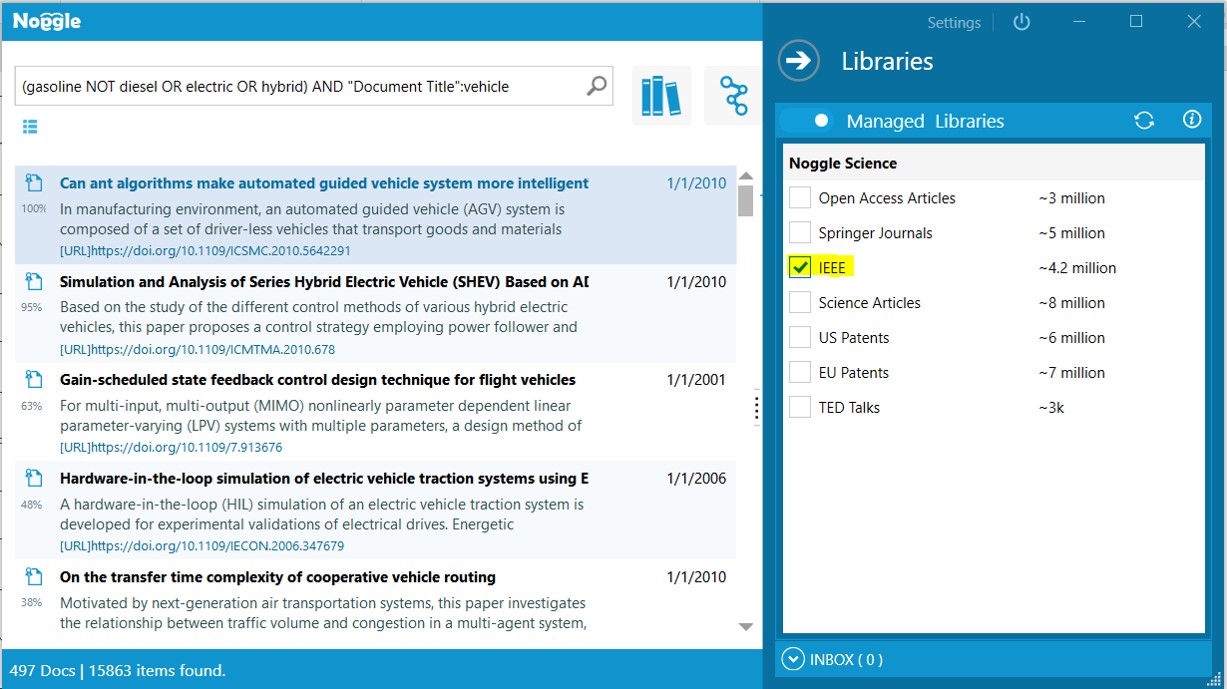The width and height of the screenshot is (1227, 689).
Task: Open the hardware-in-the-loop simulation title
Action: [324, 478]
